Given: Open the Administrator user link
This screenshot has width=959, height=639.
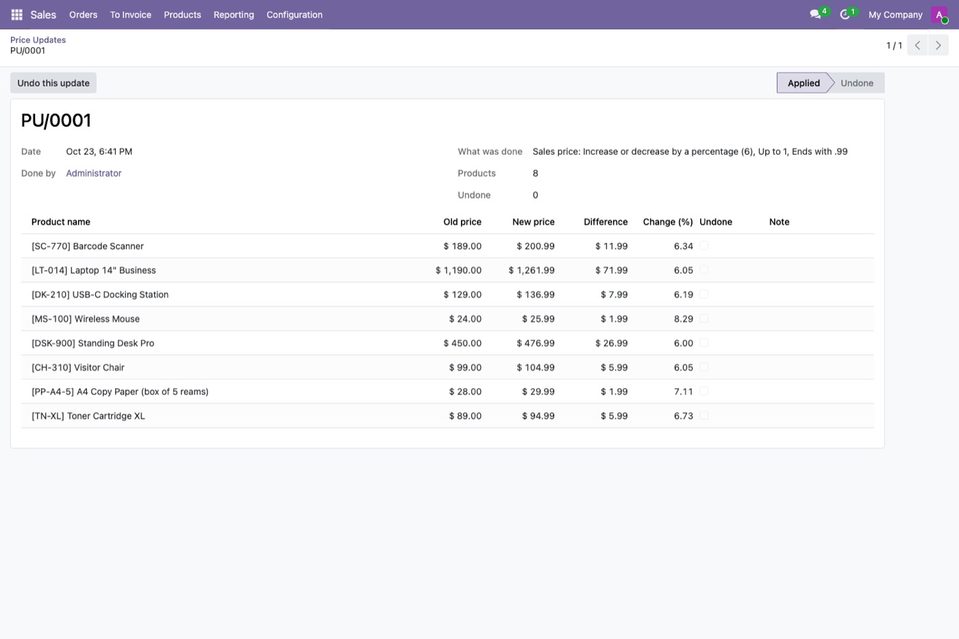Looking at the screenshot, I should click(x=94, y=173).
